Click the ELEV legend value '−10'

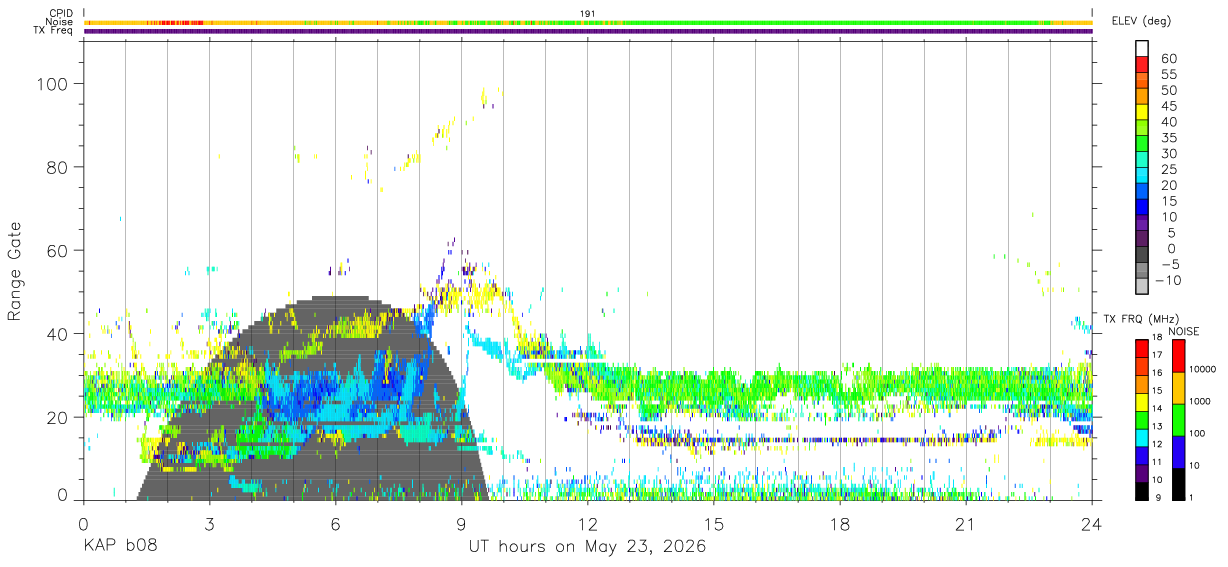[1166, 280]
